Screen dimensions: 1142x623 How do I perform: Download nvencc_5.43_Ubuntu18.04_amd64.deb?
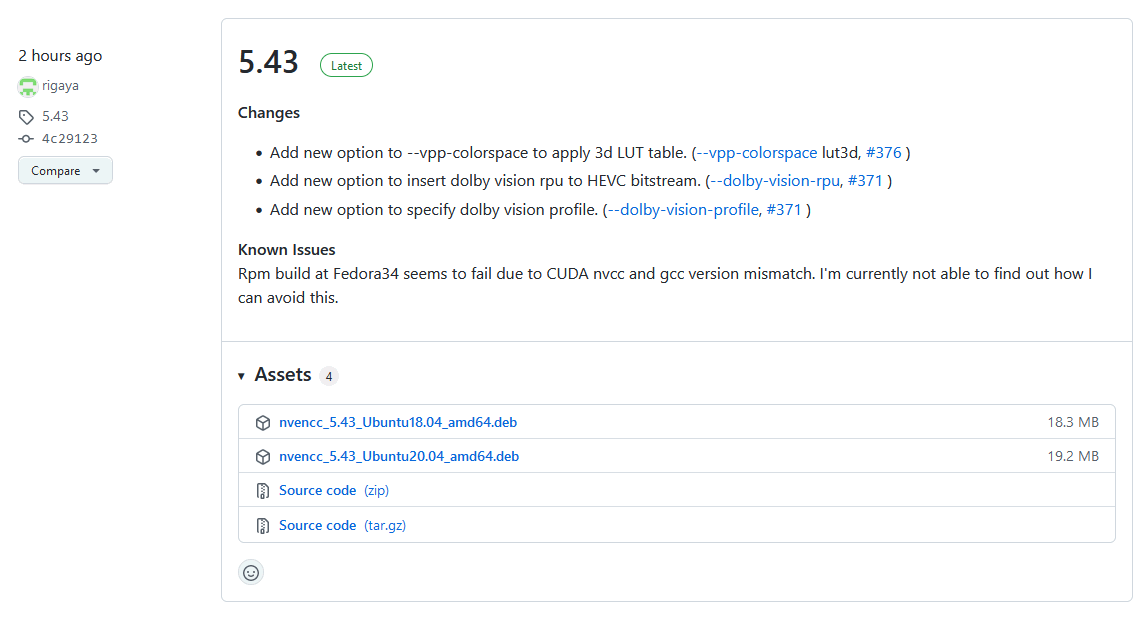click(398, 423)
